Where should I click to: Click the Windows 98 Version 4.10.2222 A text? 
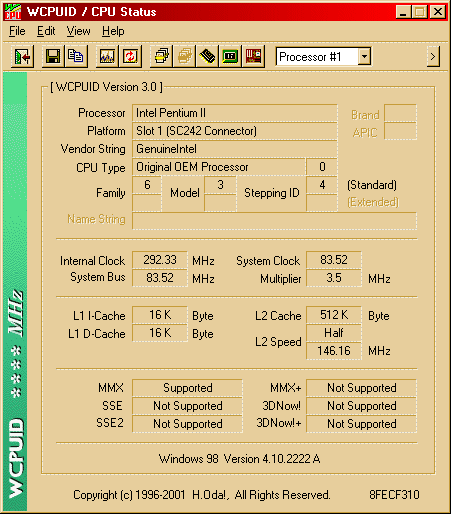(x=239, y=459)
